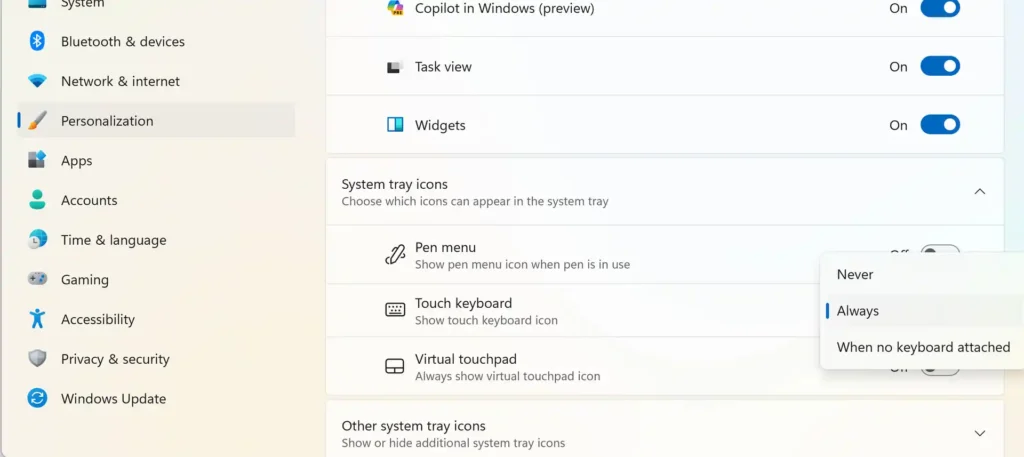
Task: Open Bluetooth & devices settings
Action: 156,42
